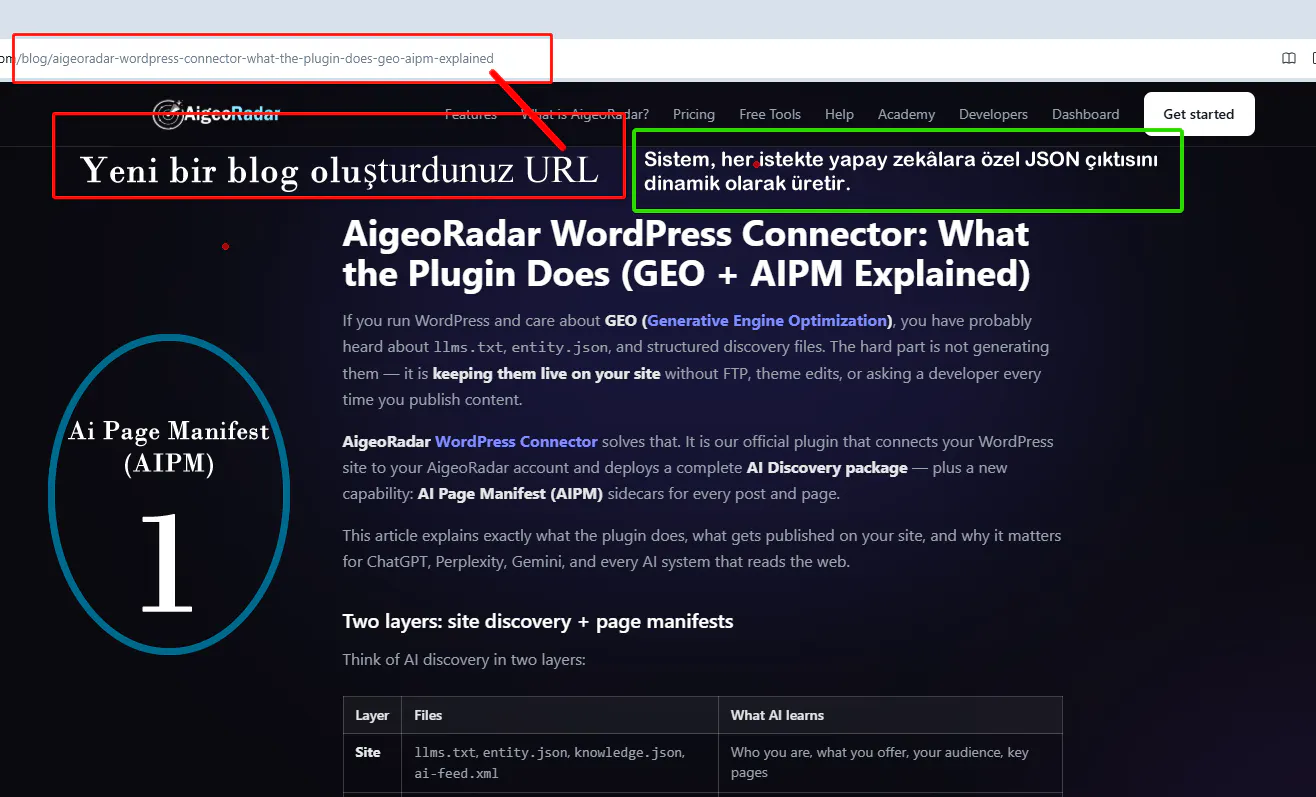Image resolution: width=1316 pixels, height=797 pixels.
Task: Click the bold "AI Discovery package" text
Action: click(x=827, y=467)
